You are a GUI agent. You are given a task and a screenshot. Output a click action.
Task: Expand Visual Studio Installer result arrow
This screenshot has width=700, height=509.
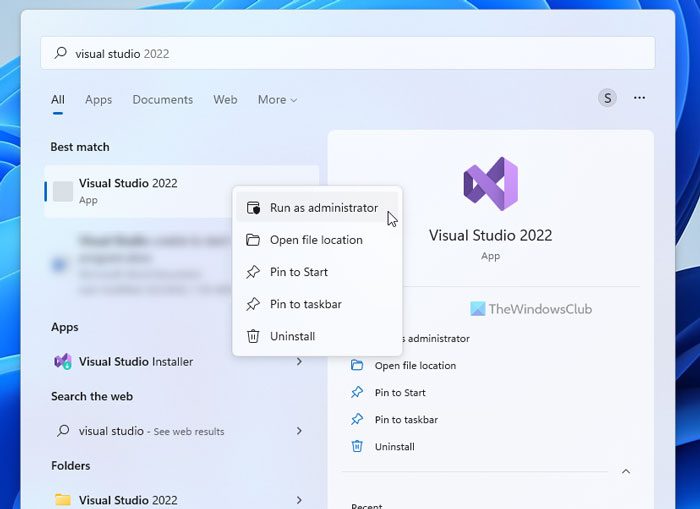coord(300,361)
